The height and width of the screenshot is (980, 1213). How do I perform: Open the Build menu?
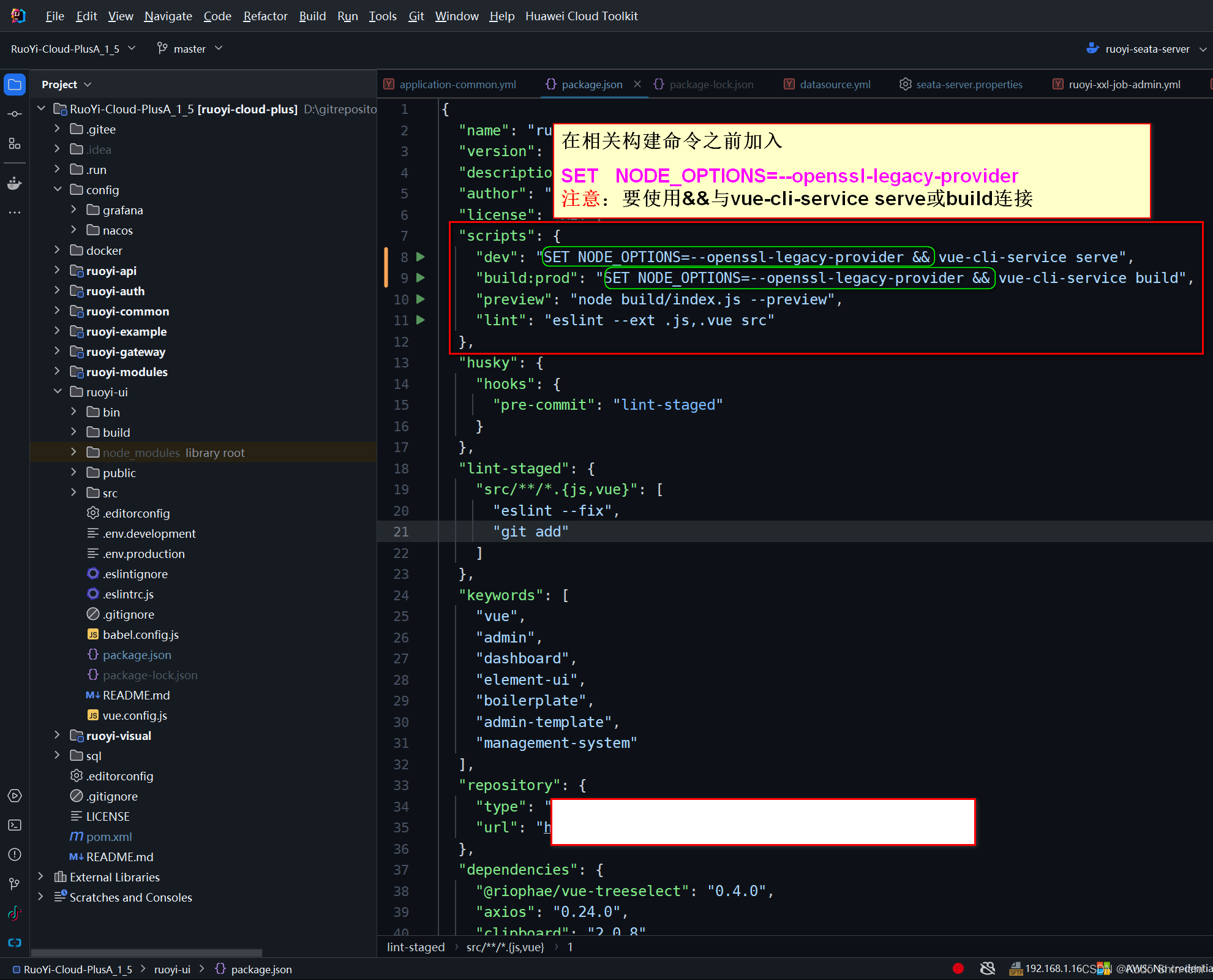[312, 15]
